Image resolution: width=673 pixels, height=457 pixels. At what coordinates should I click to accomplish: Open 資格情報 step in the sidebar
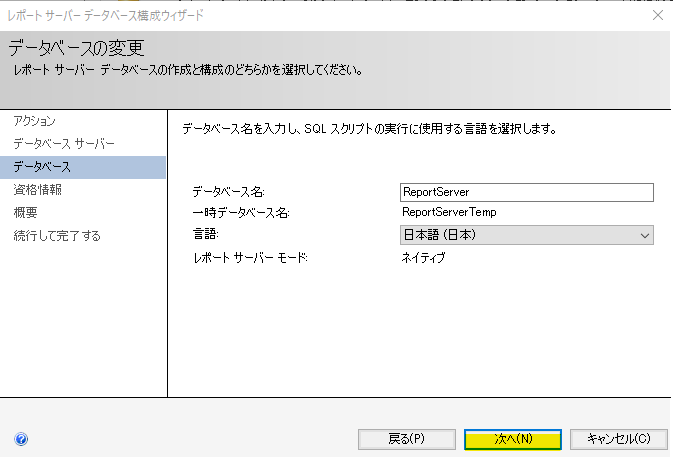(37, 189)
